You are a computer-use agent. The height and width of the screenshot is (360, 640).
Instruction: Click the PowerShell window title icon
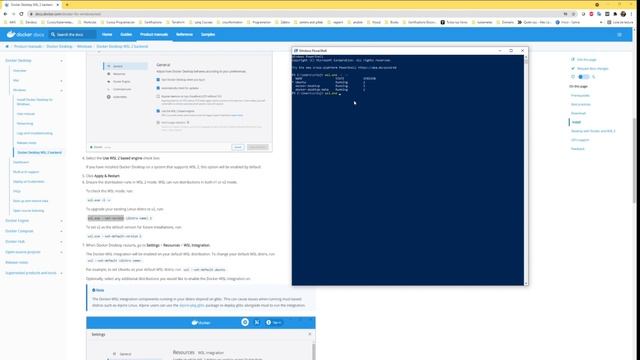(296, 51)
